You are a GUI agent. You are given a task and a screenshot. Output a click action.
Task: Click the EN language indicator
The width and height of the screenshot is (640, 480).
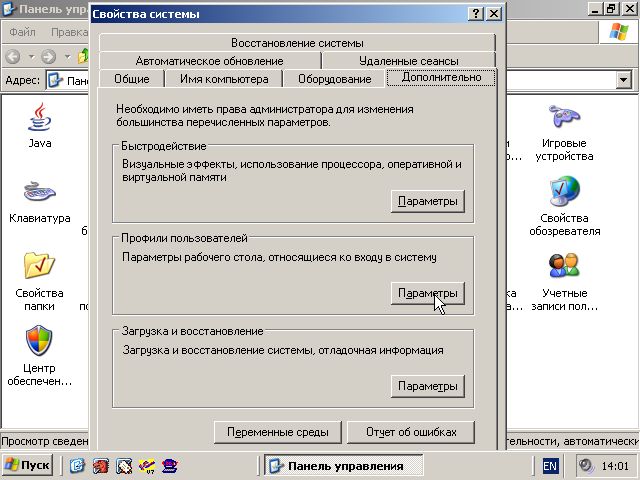[550, 466]
